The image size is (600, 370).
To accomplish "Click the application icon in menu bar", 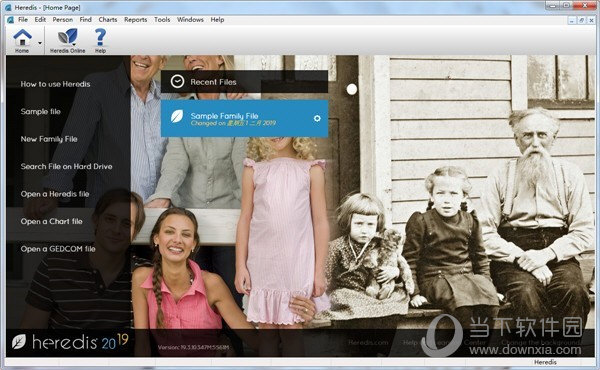I will pos(10,20).
